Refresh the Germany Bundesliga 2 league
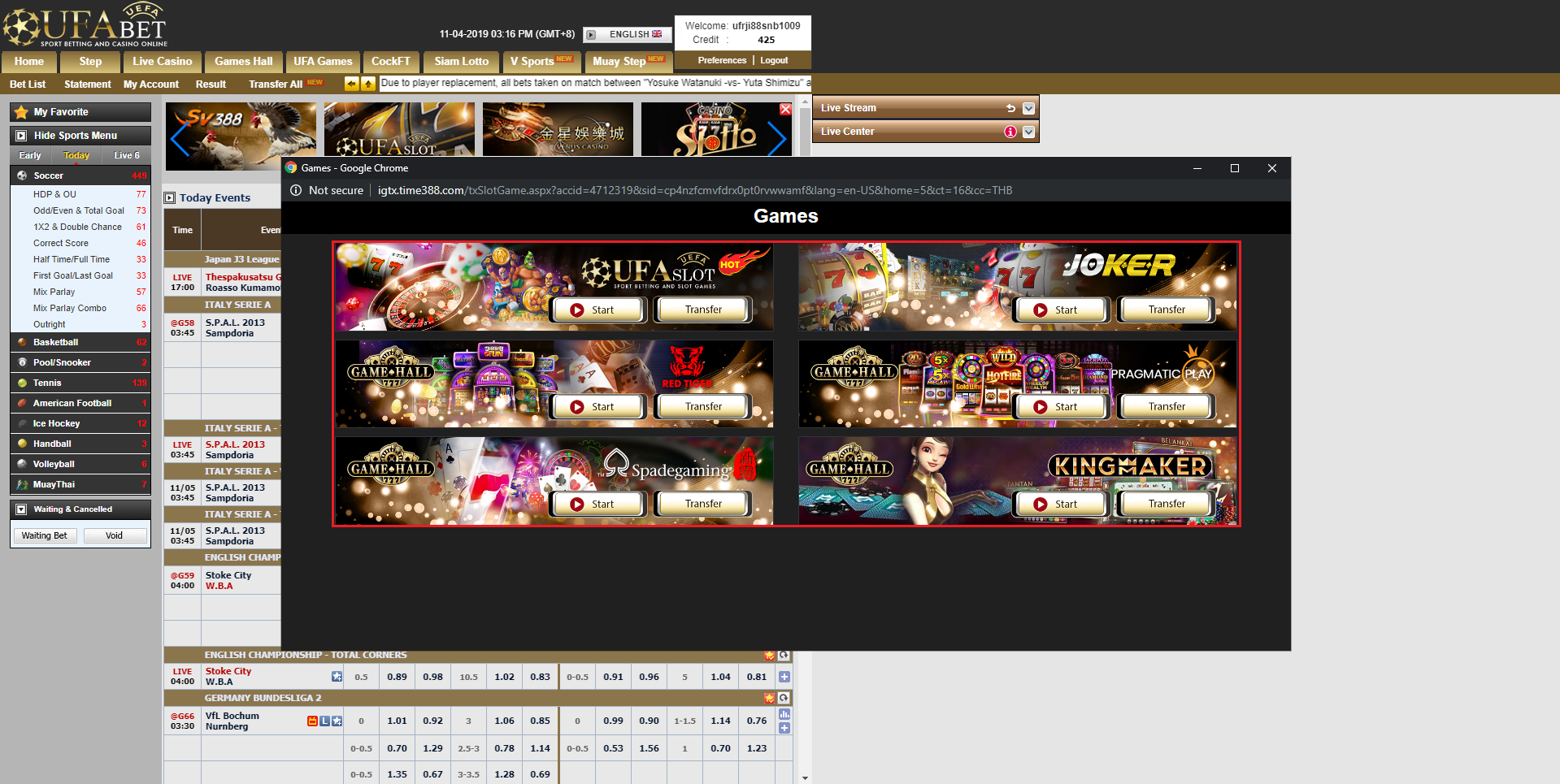The height and width of the screenshot is (784, 1560). 784,698
